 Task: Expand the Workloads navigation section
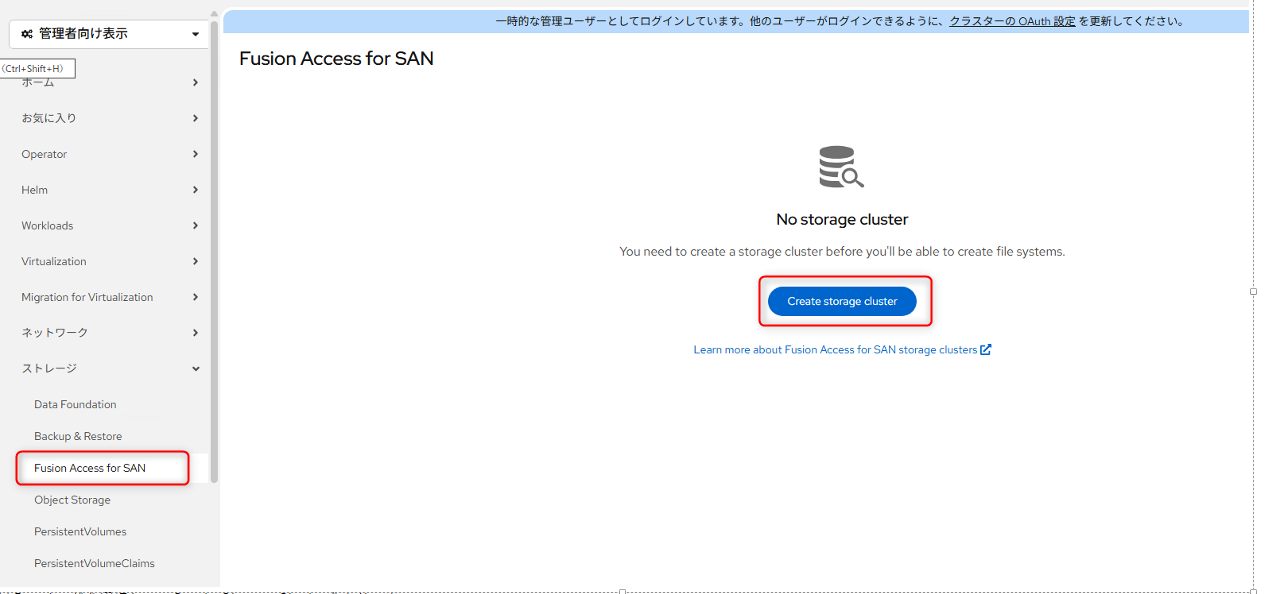pyautogui.click(x=110, y=226)
